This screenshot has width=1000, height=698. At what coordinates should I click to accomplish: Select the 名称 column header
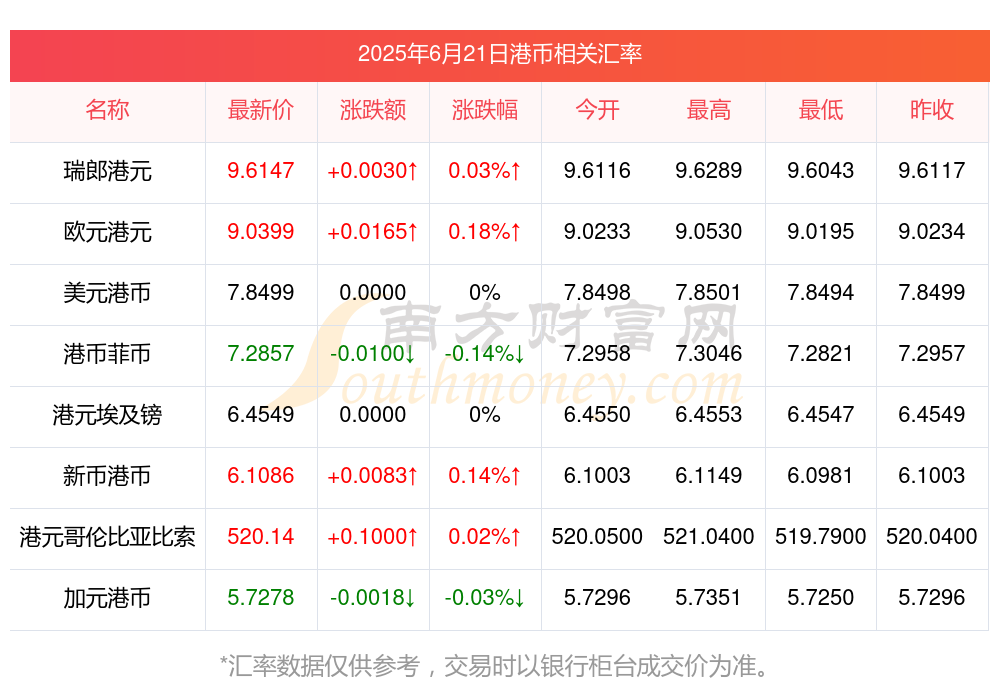tap(107, 110)
